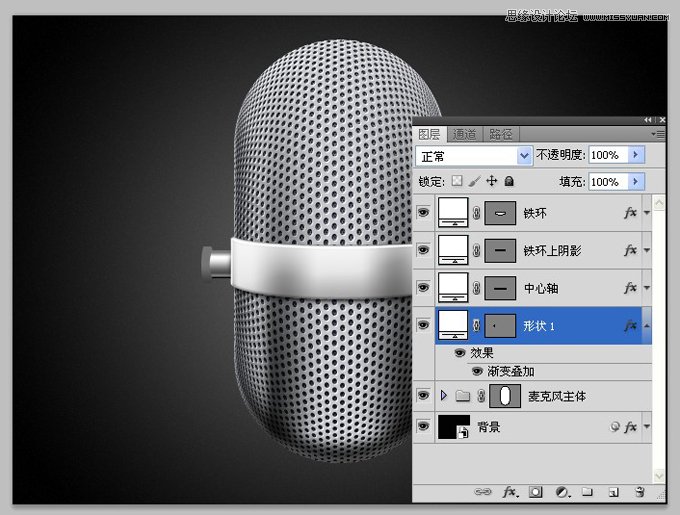The image size is (680, 515).
Task: Click fx icon on 形状 1 layer
Action: coord(631,326)
